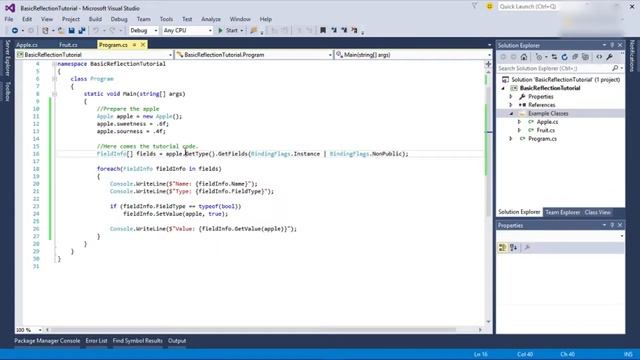This screenshot has height=360, width=640.
Task: Select Program.cs in Solution Explorer tree
Action: [x=542, y=139]
